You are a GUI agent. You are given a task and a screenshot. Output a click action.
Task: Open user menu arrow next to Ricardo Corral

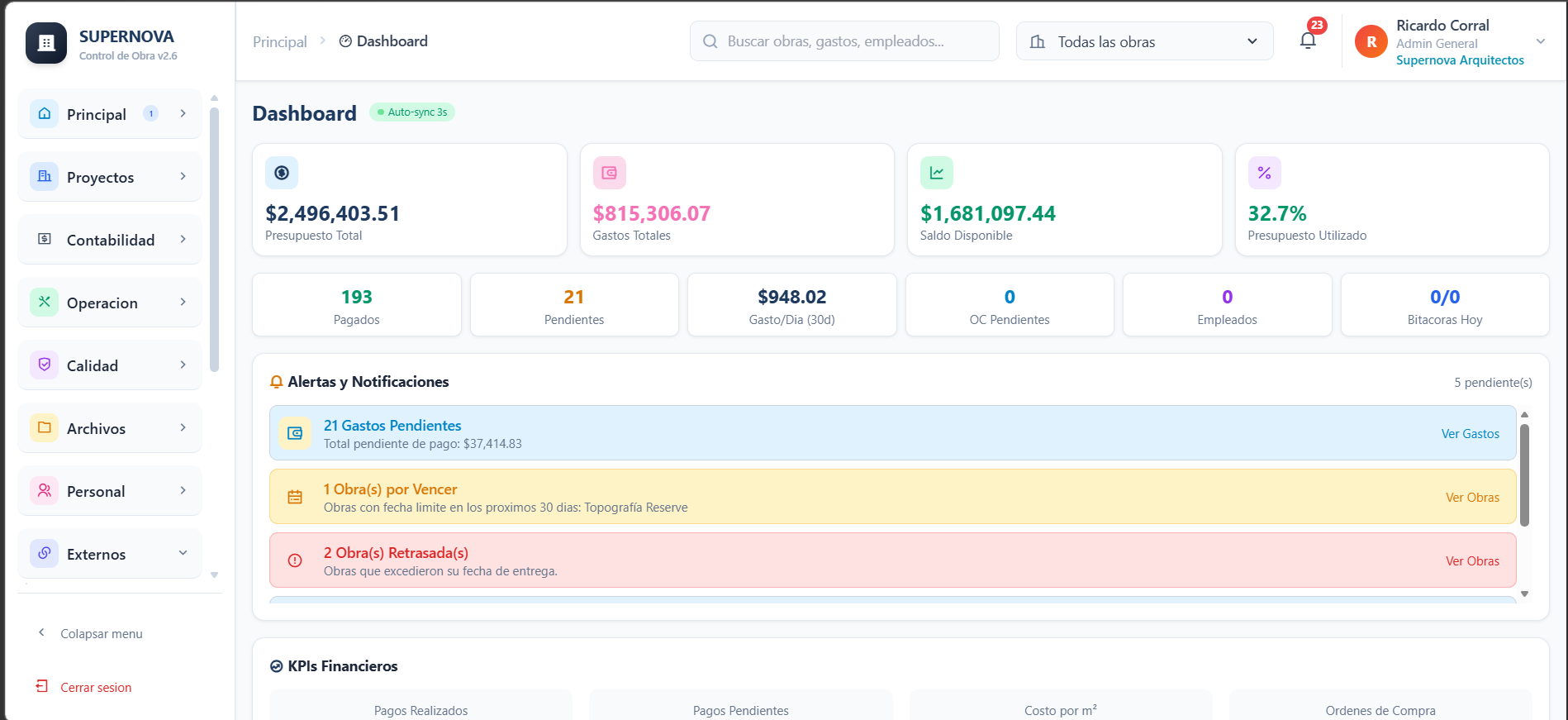coord(1541,41)
